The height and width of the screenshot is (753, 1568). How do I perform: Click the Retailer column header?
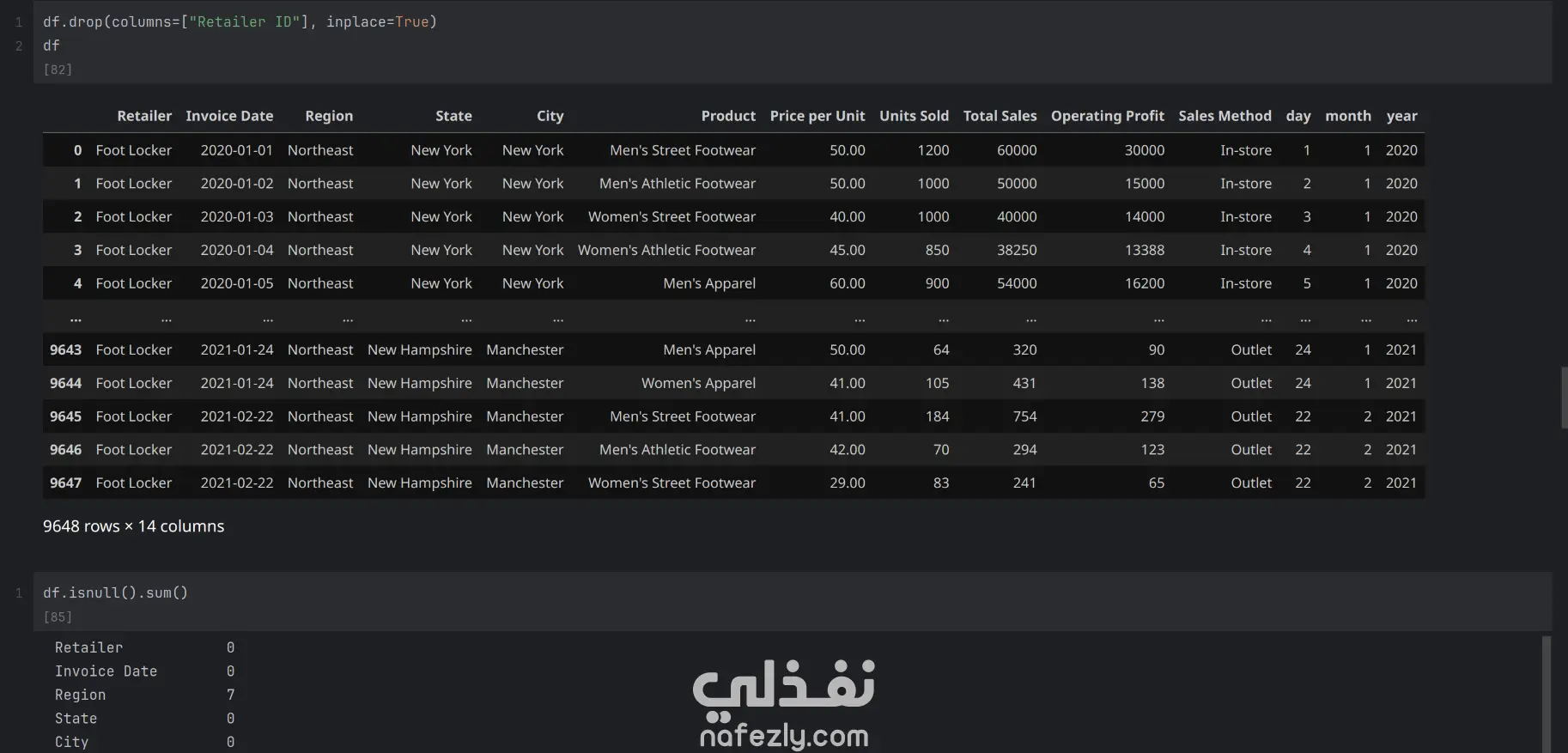pyautogui.click(x=144, y=116)
